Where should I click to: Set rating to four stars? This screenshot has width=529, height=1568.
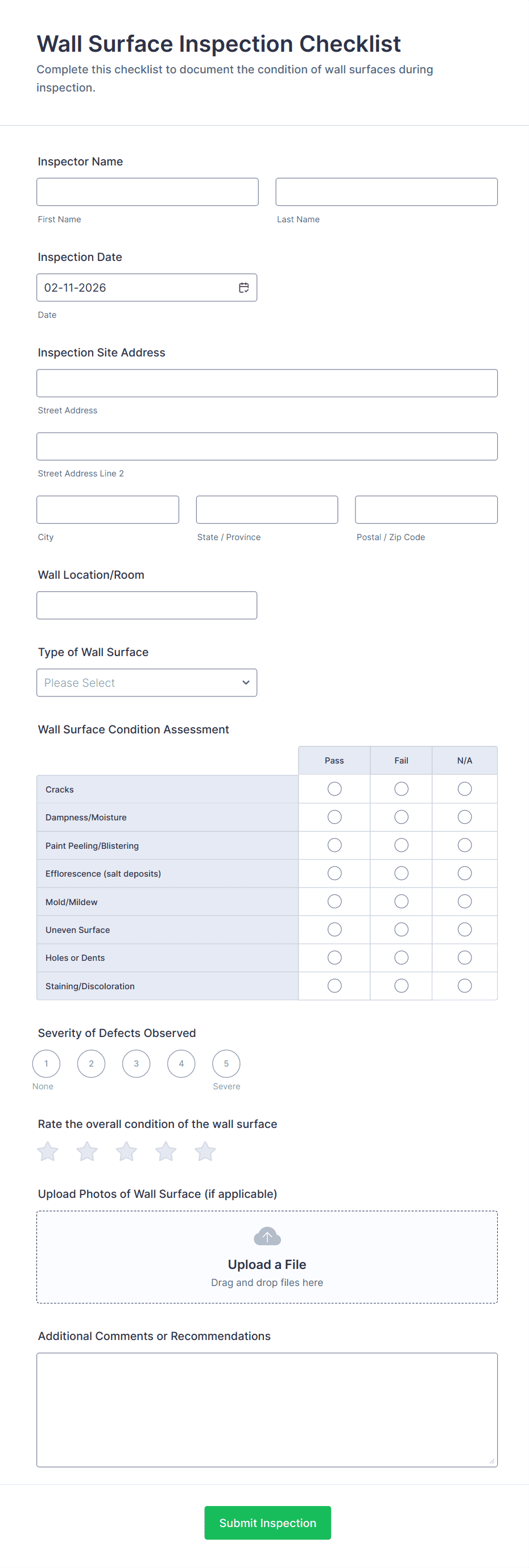click(166, 1151)
